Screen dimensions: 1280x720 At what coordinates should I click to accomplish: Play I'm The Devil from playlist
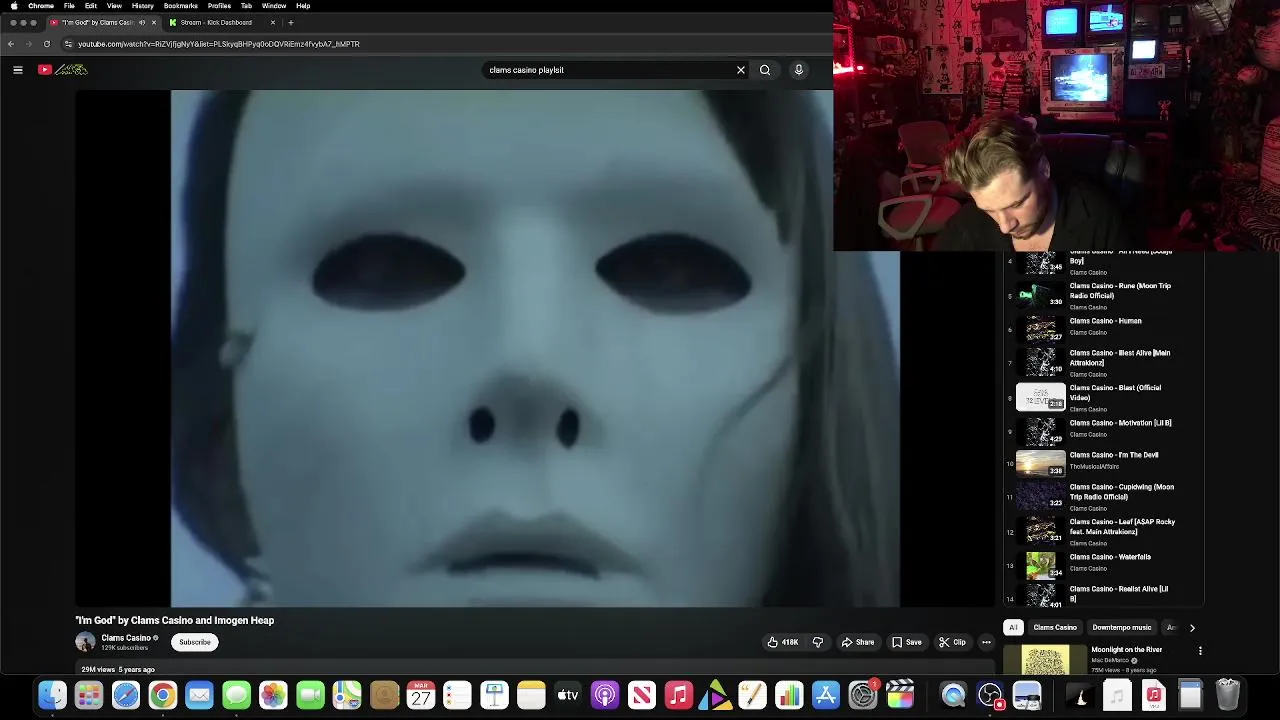[x=1105, y=462]
